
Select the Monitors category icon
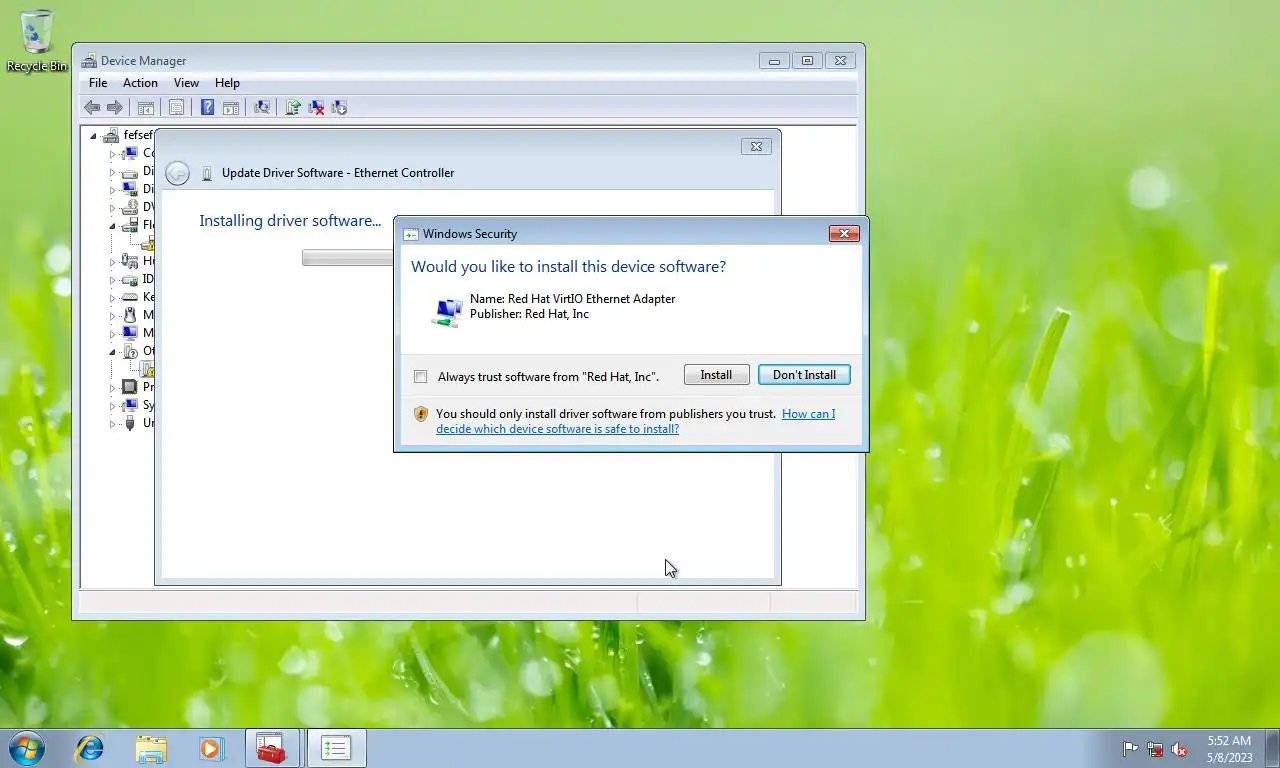(129, 333)
